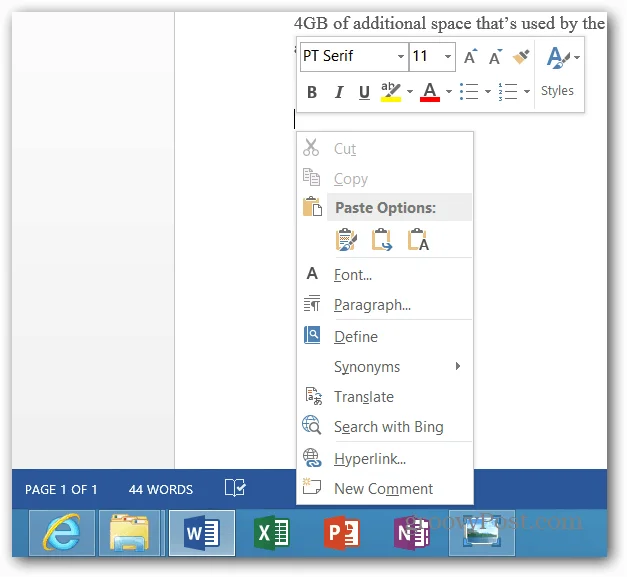Launch Excel from the taskbar
This screenshot has height=577, width=627.
(272, 533)
